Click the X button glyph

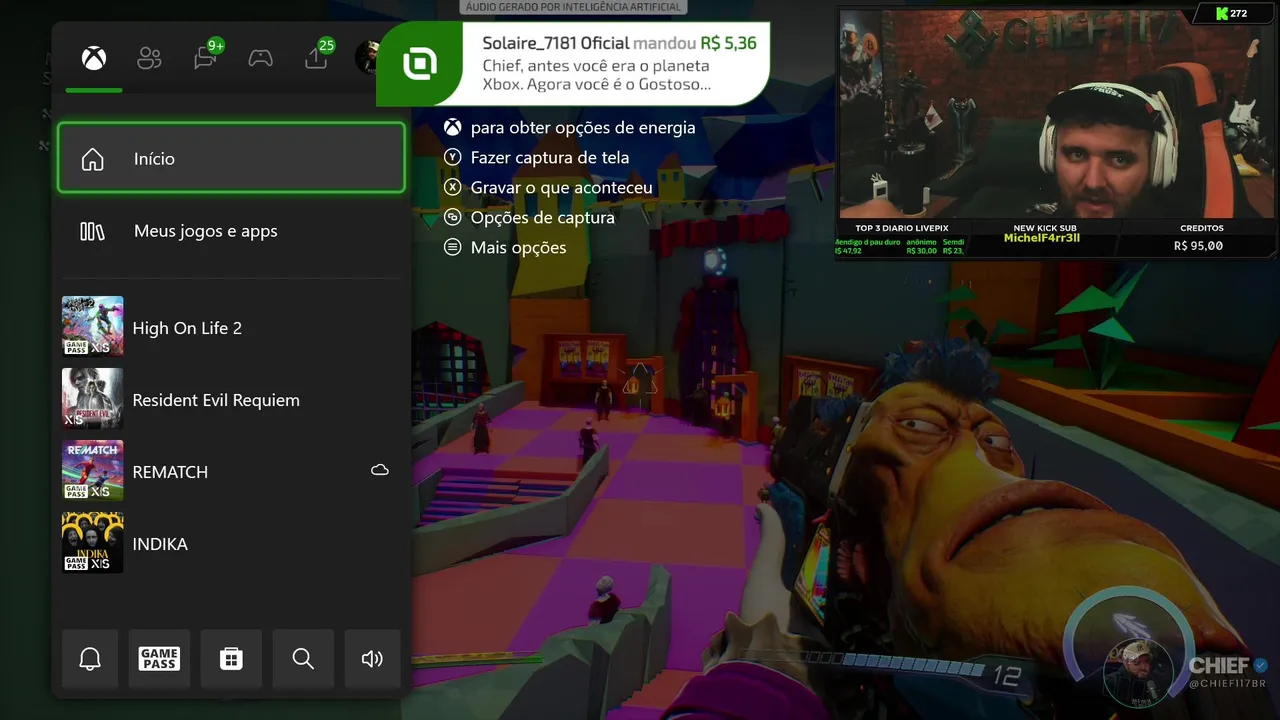453,187
